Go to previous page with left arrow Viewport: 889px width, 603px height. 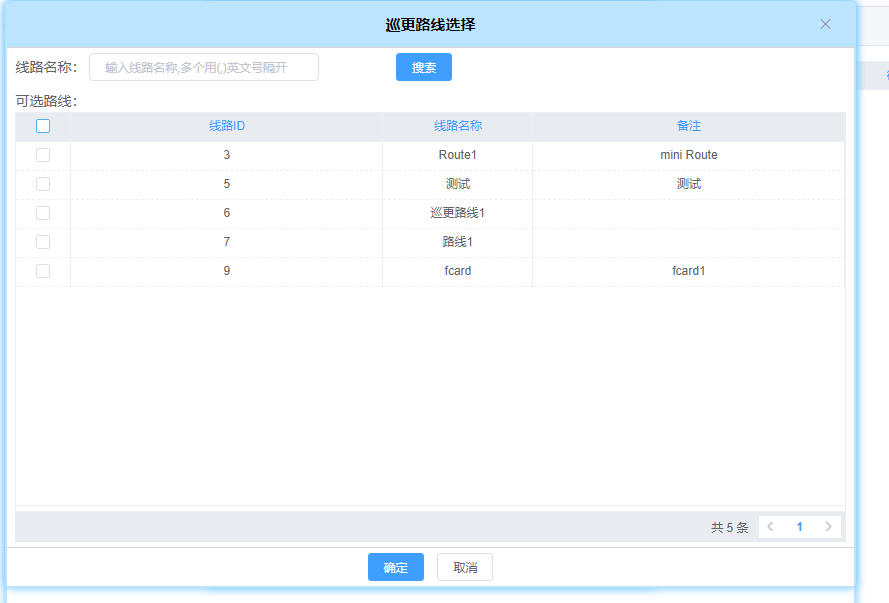click(x=771, y=527)
